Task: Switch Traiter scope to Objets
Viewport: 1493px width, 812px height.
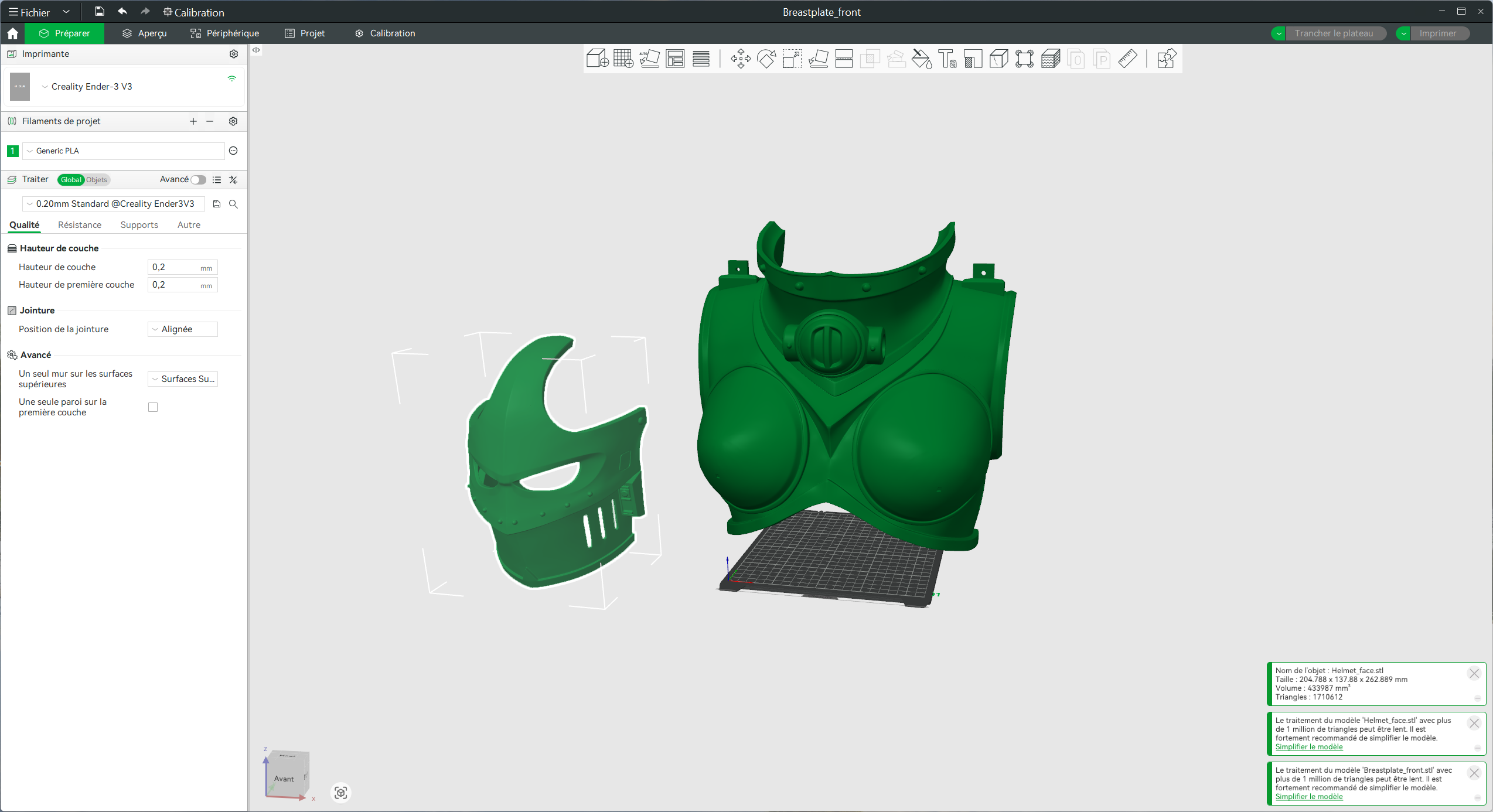Action: (x=97, y=180)
